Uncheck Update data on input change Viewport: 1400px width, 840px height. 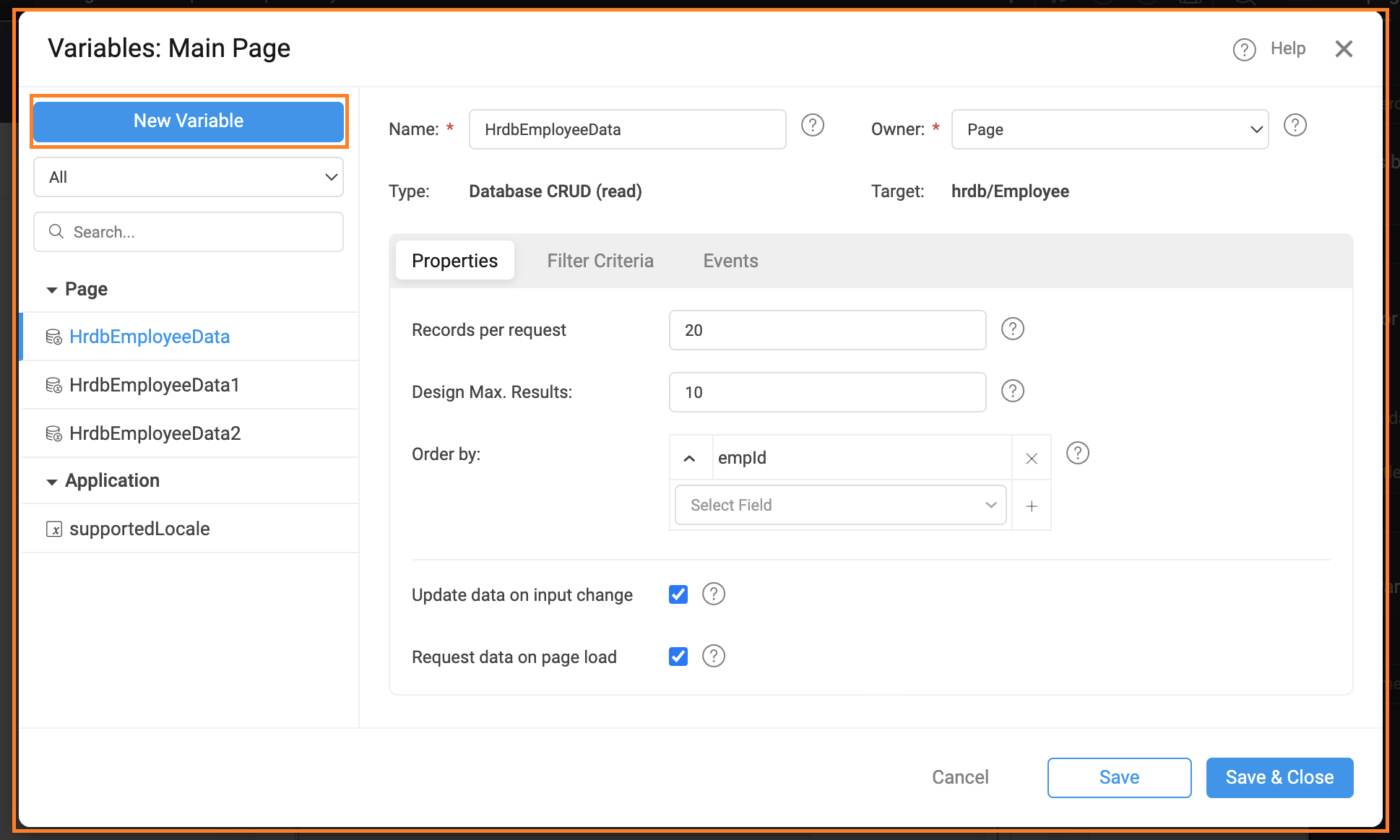coord(678,594)
